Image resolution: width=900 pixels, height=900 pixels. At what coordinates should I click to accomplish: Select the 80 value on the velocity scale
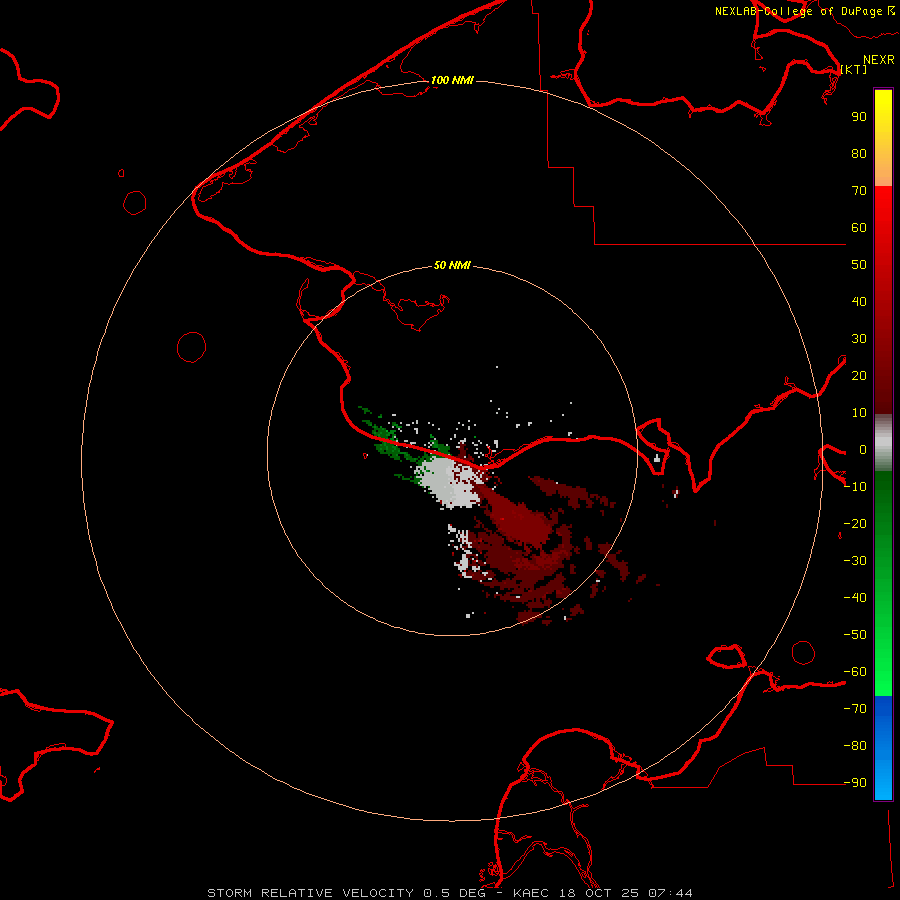click(859, 154)
